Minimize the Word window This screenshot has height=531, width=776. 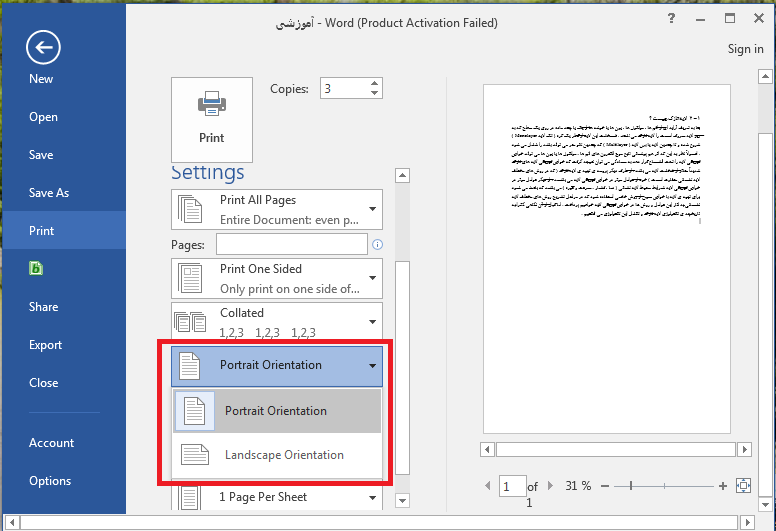(x=700, y=19)
